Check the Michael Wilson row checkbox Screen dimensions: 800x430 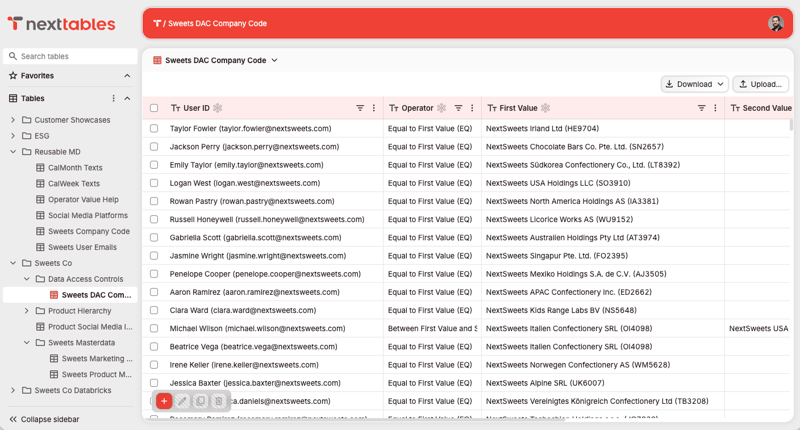point(154,328)
